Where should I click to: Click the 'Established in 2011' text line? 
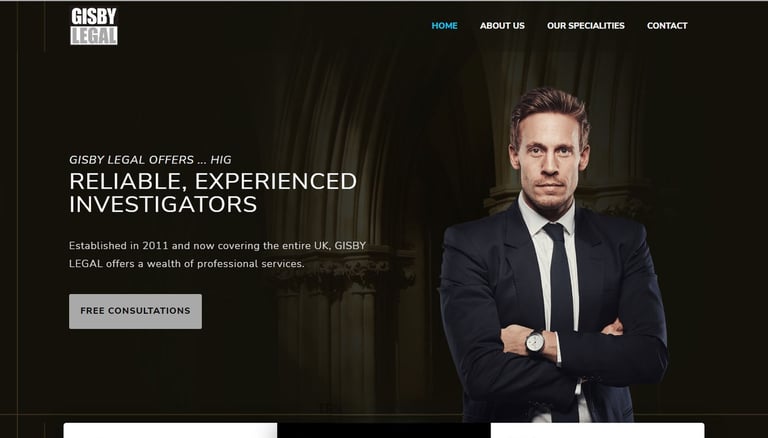tap(217, 245)
